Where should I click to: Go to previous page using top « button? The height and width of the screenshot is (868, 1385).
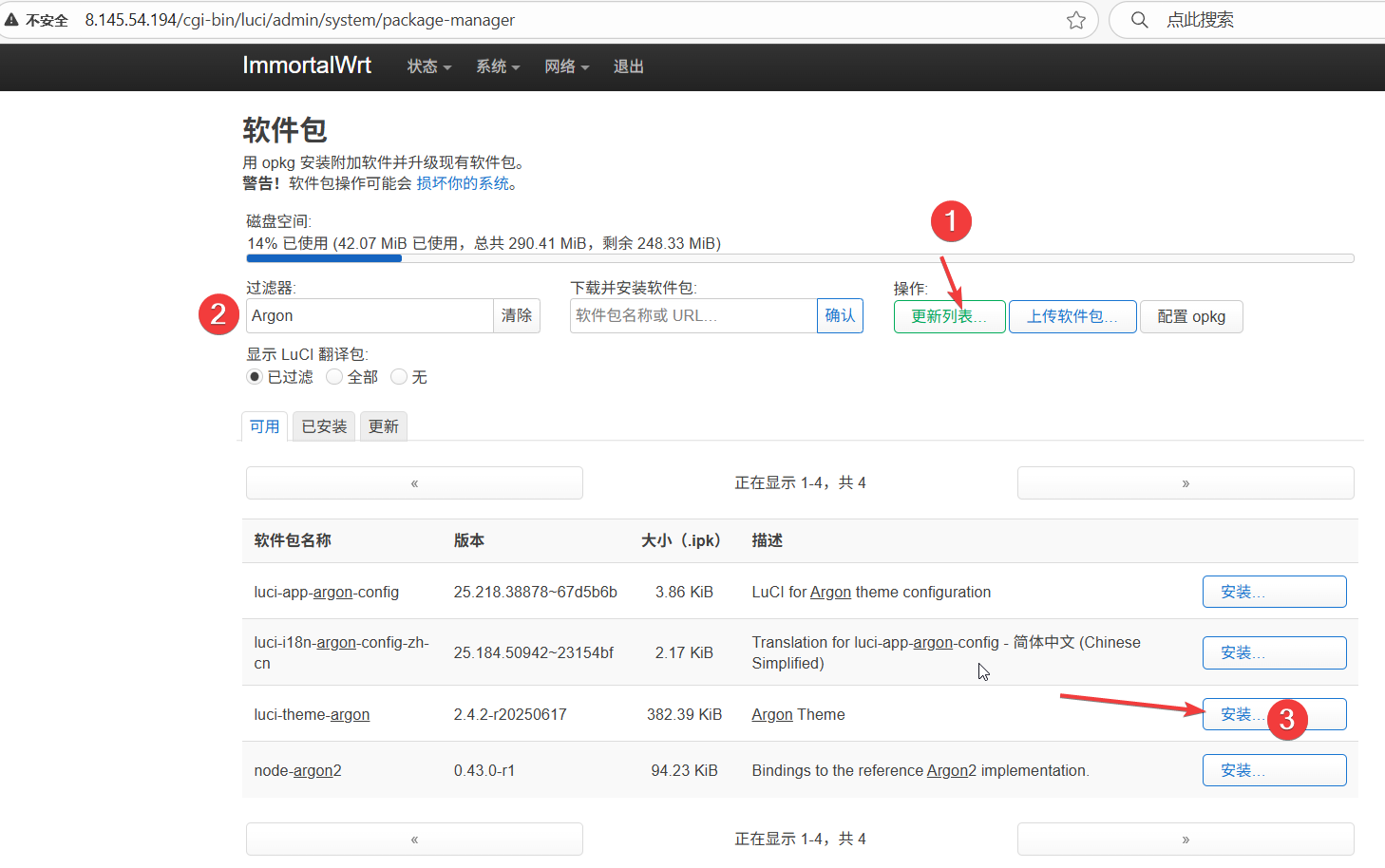(x=414, y=483)
